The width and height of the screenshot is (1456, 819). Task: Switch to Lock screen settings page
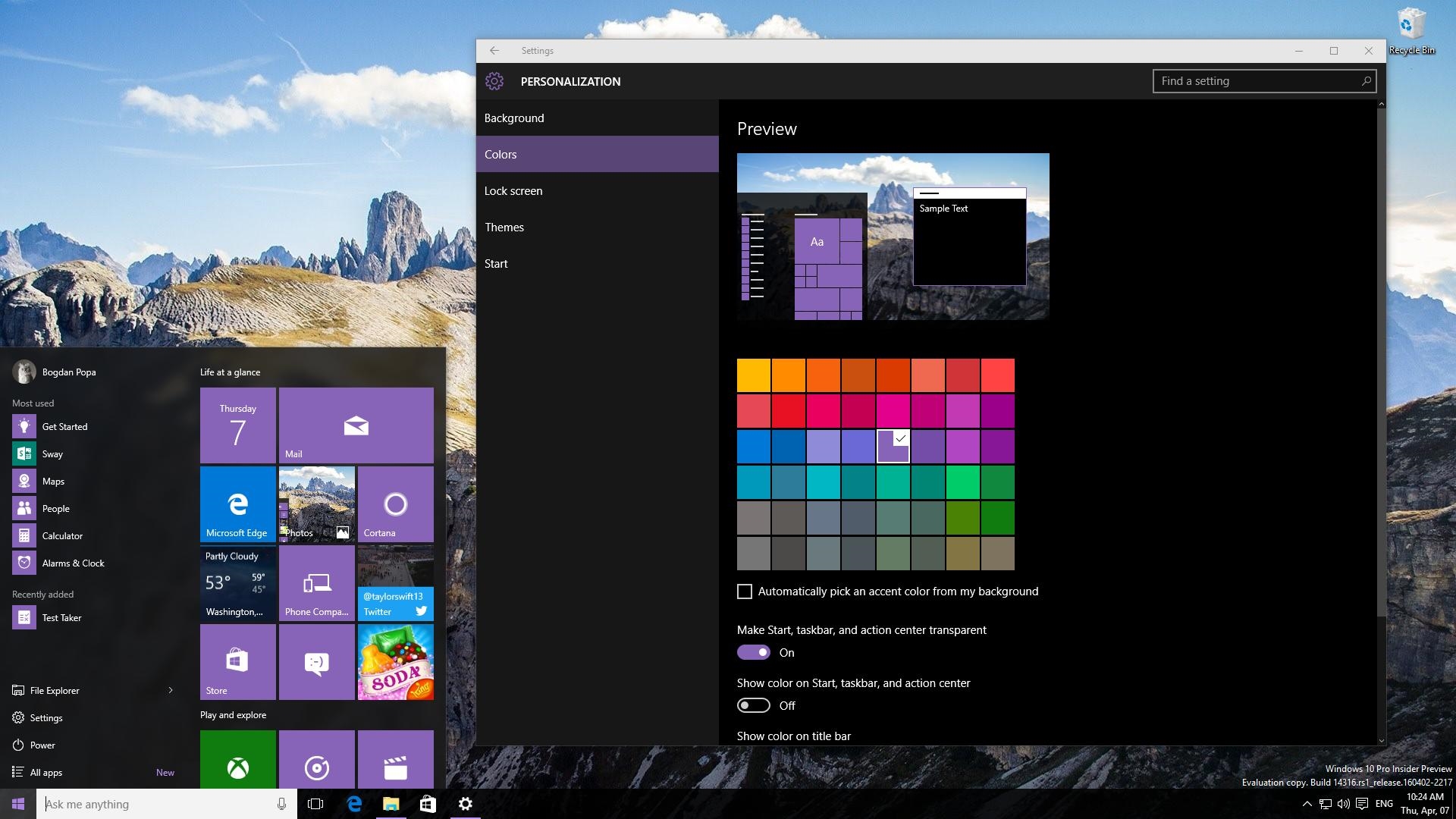pyautogui.click(x=513, y=191)
